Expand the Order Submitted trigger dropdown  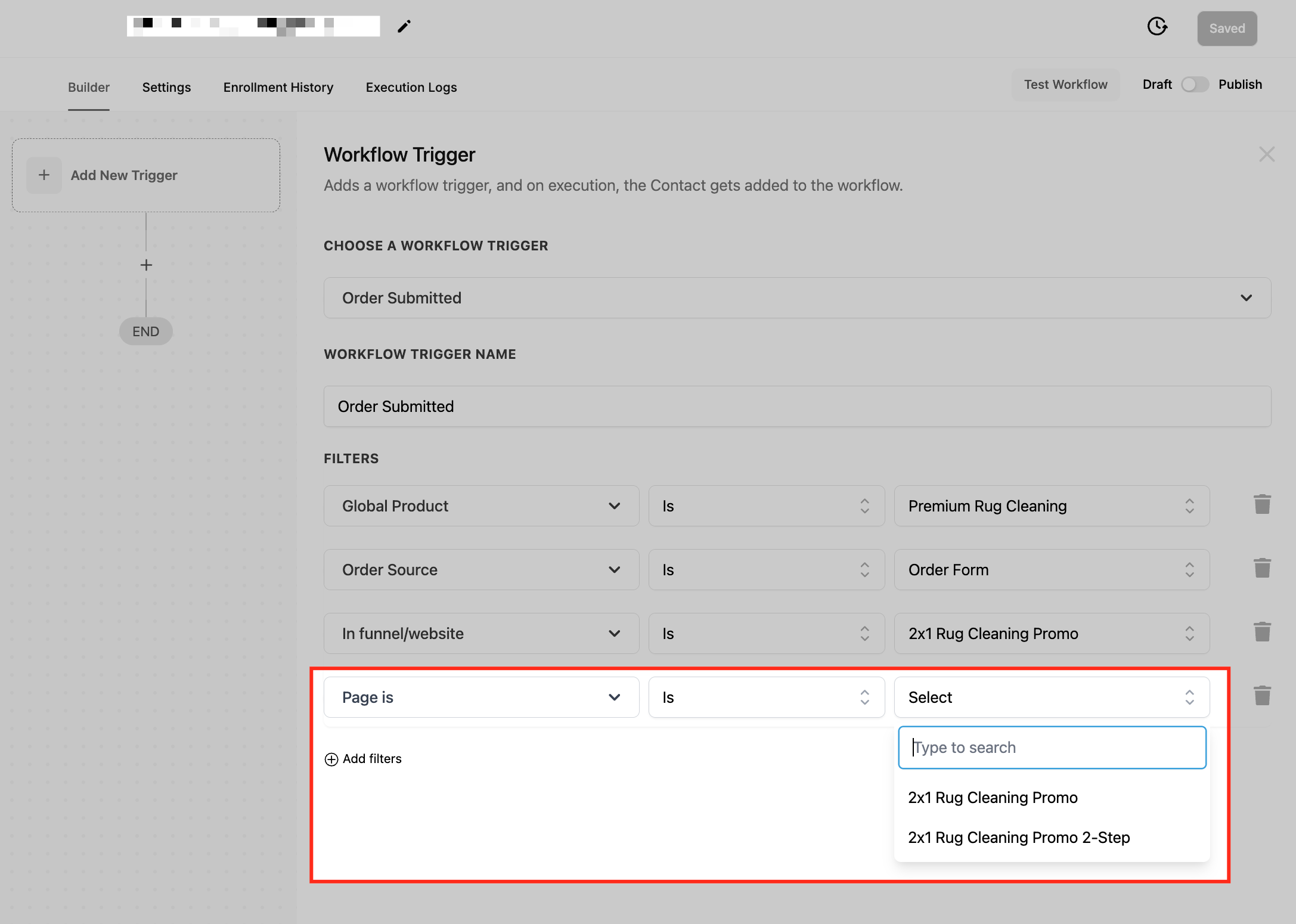[797, 297]
